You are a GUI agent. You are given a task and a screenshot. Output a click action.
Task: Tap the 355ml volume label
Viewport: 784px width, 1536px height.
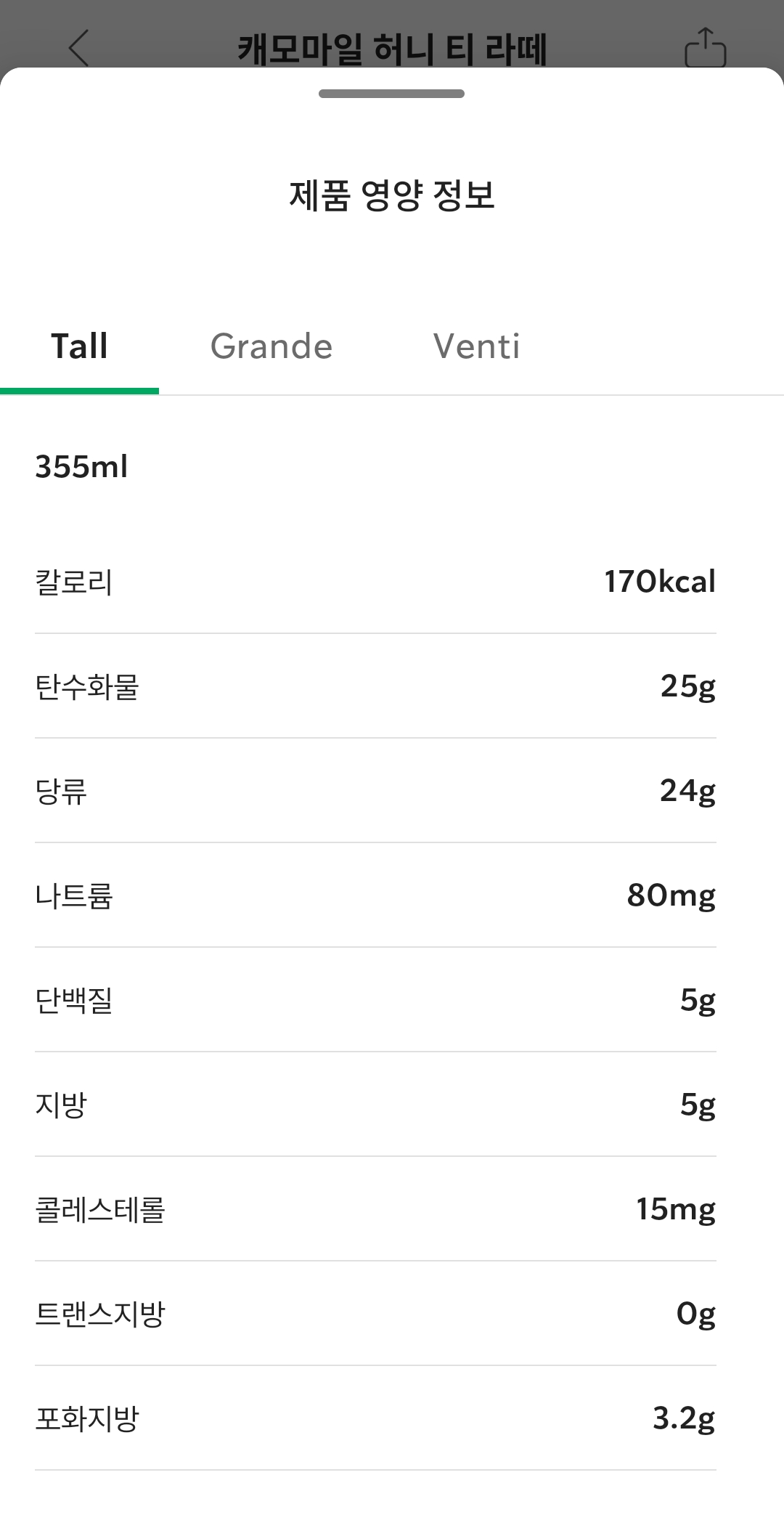[81, 467]
